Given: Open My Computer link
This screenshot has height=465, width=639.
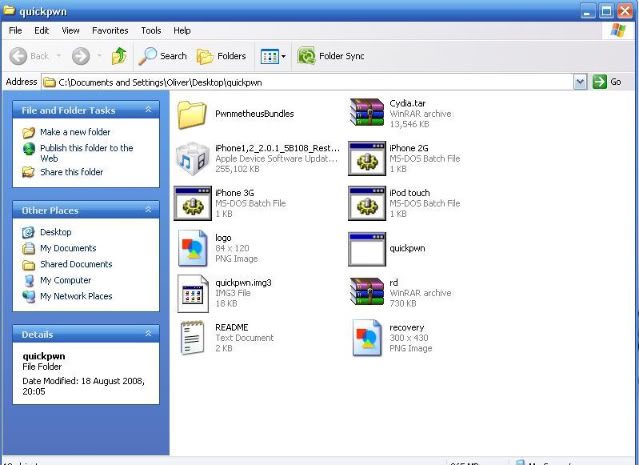Looking at the screenshot, I should click(65, 280).
